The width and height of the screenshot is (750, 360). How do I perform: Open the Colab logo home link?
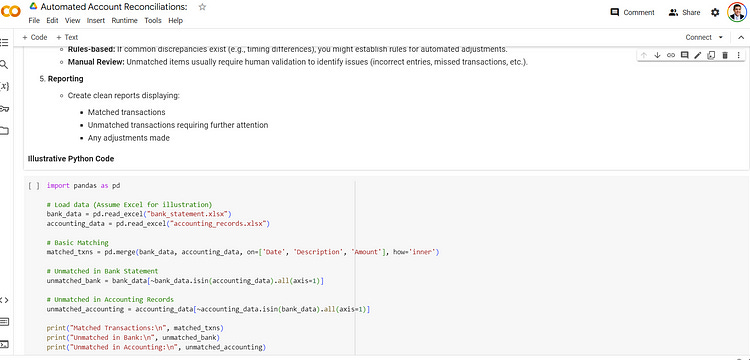tap(10, 11)
